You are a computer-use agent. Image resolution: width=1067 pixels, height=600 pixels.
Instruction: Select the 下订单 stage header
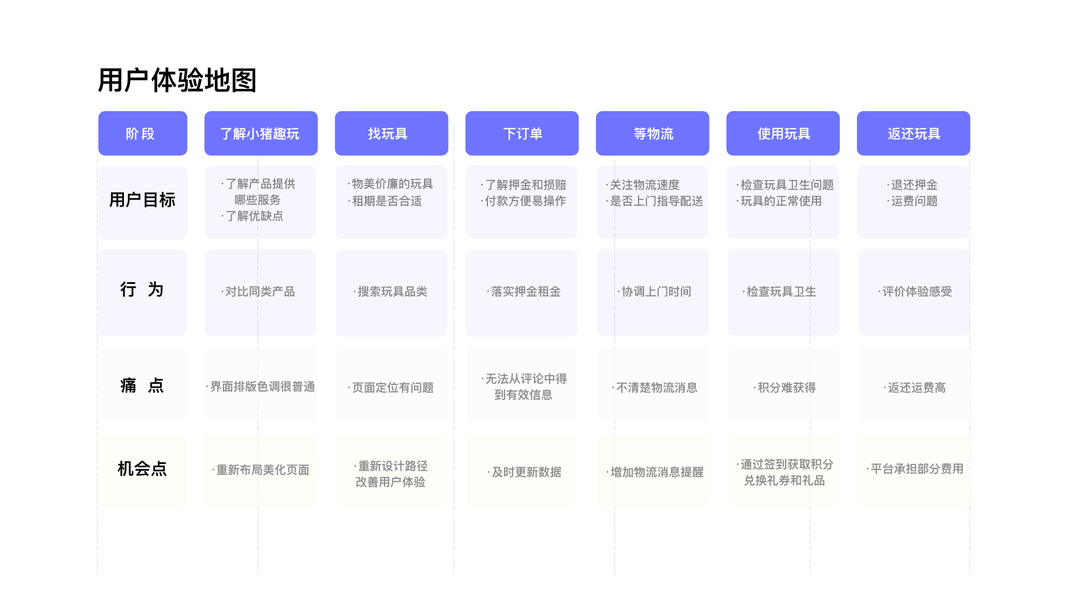pyautogui.click(x=522, y=133)
